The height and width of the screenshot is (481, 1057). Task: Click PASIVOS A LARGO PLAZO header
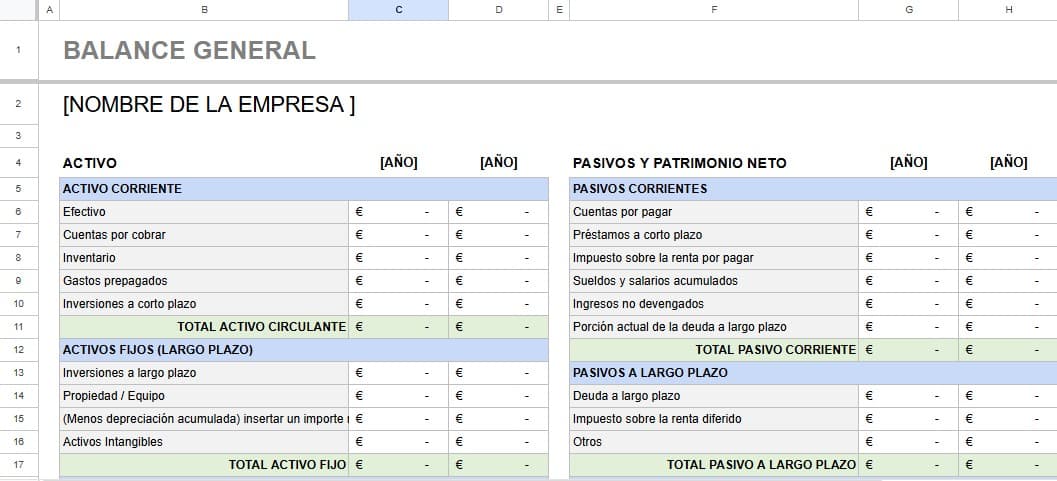click(813, 373)
